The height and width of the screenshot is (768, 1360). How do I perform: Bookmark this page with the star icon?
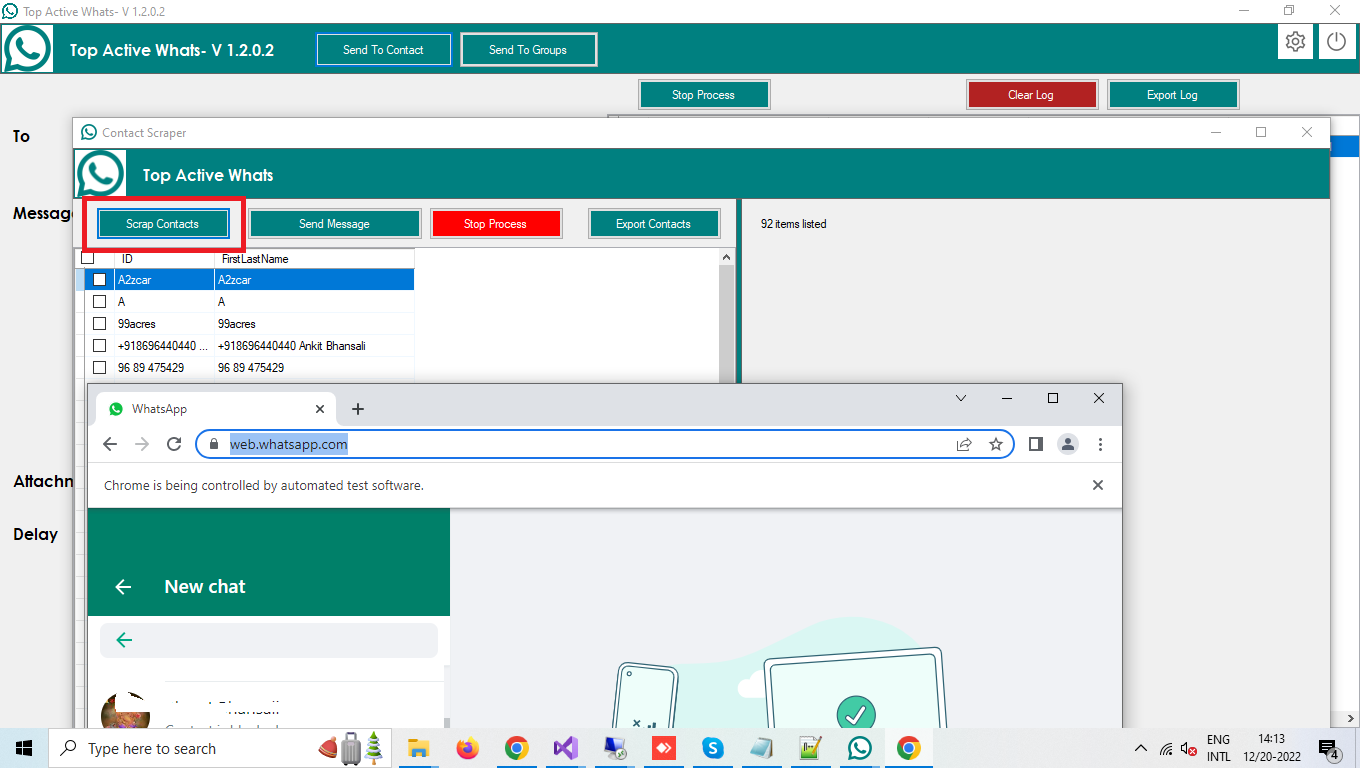996,444
